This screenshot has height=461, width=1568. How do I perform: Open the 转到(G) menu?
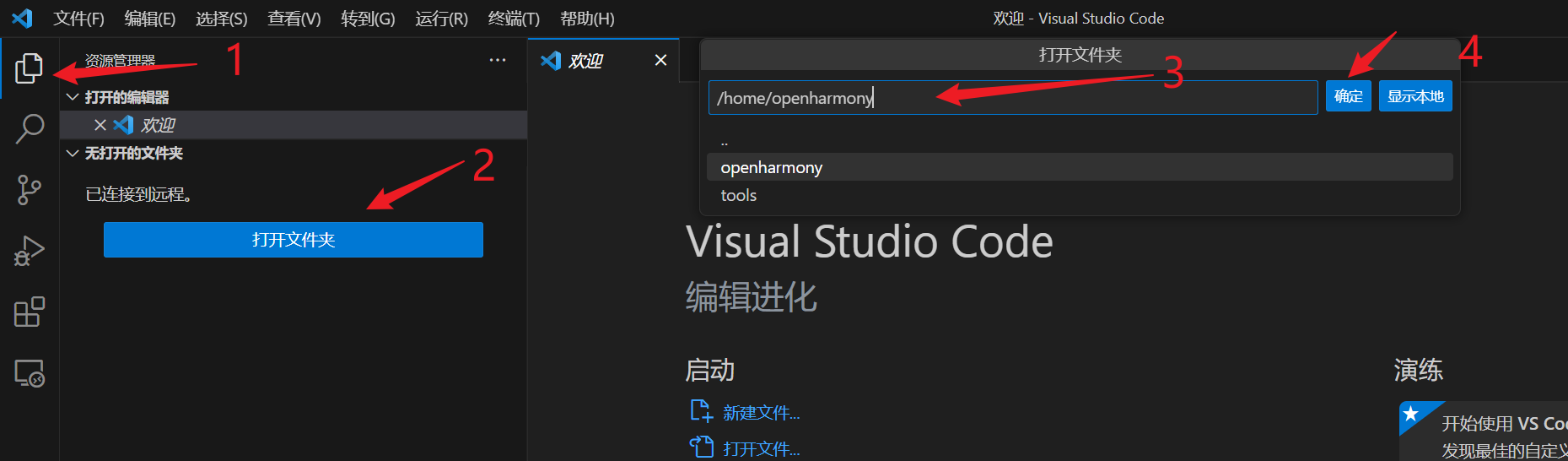click(368, 19)
